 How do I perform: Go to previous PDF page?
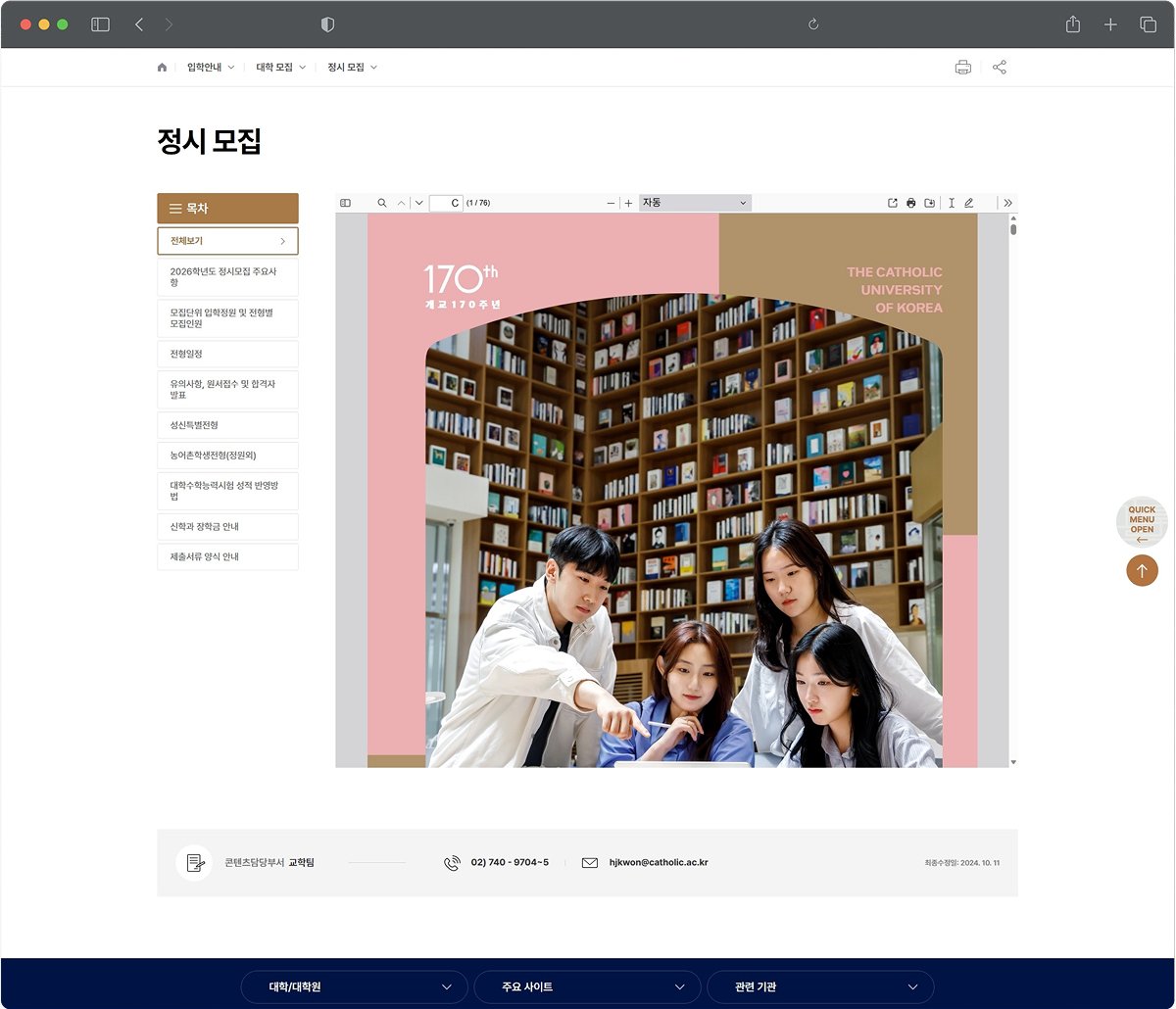tap(401, 203)
